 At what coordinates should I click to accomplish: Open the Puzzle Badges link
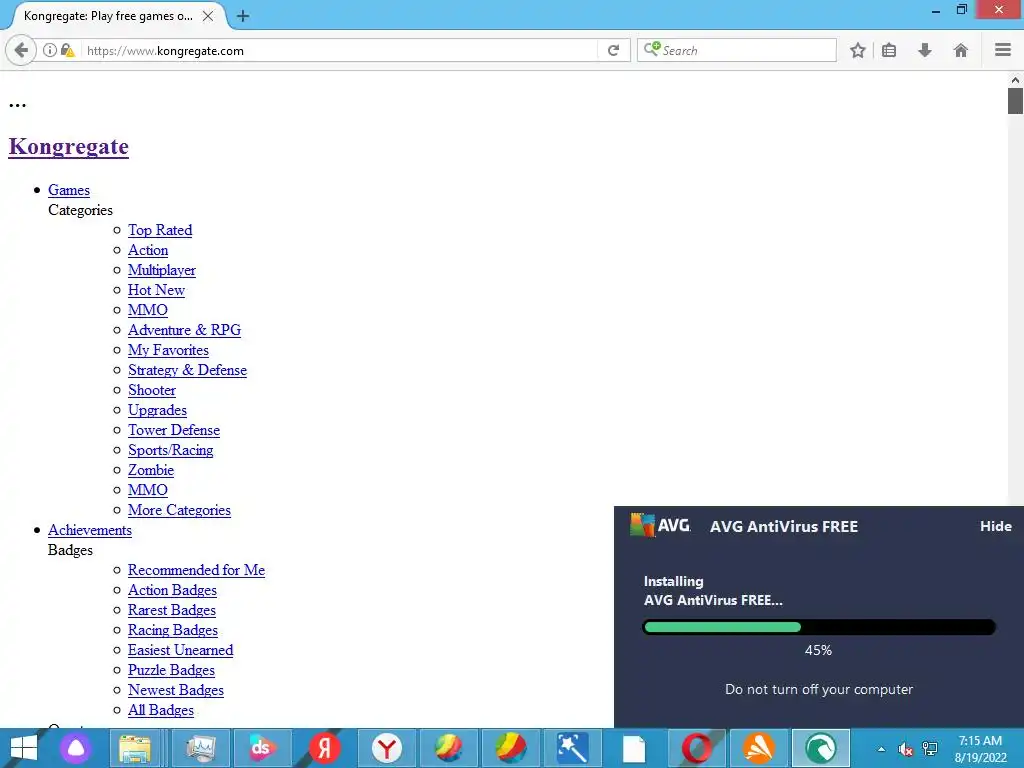tap(171, 670)
